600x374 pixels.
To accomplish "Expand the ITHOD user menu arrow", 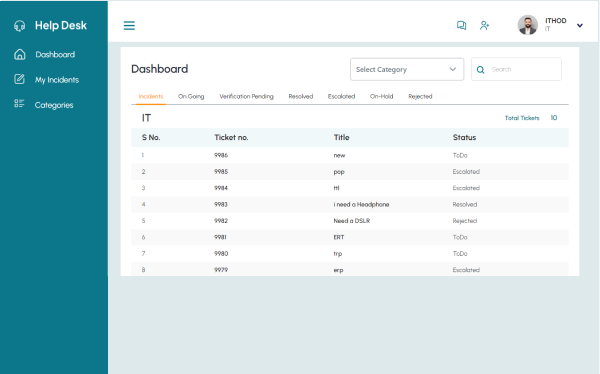I will 580,26.
